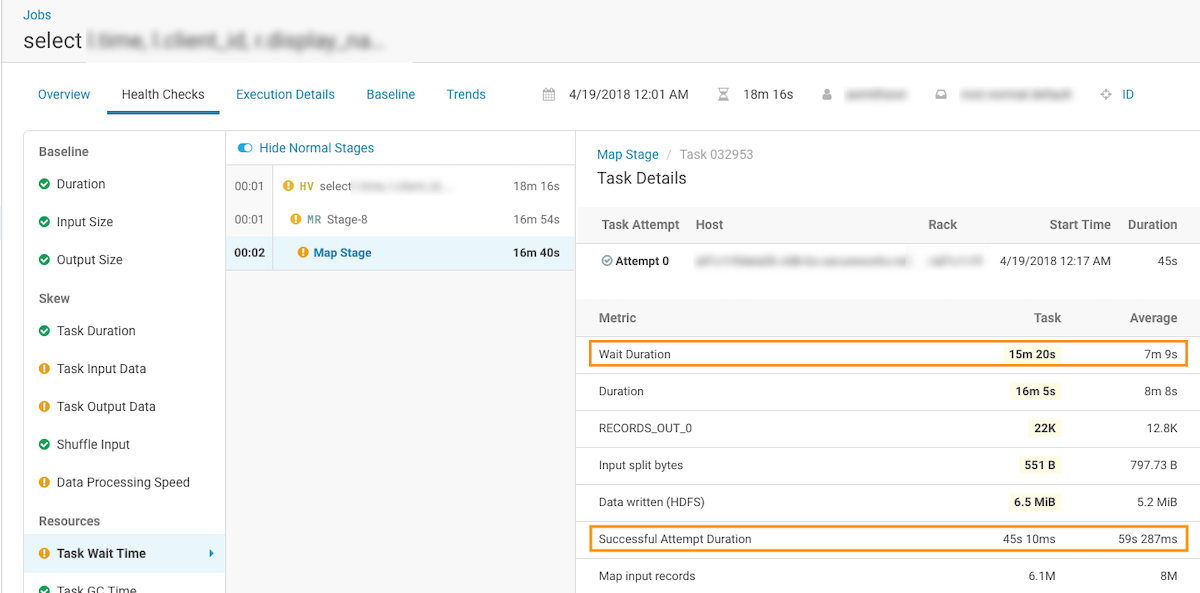The image size is (1200, 593).
Task: Open the Trends tab
Action: [x=466, y=95]
